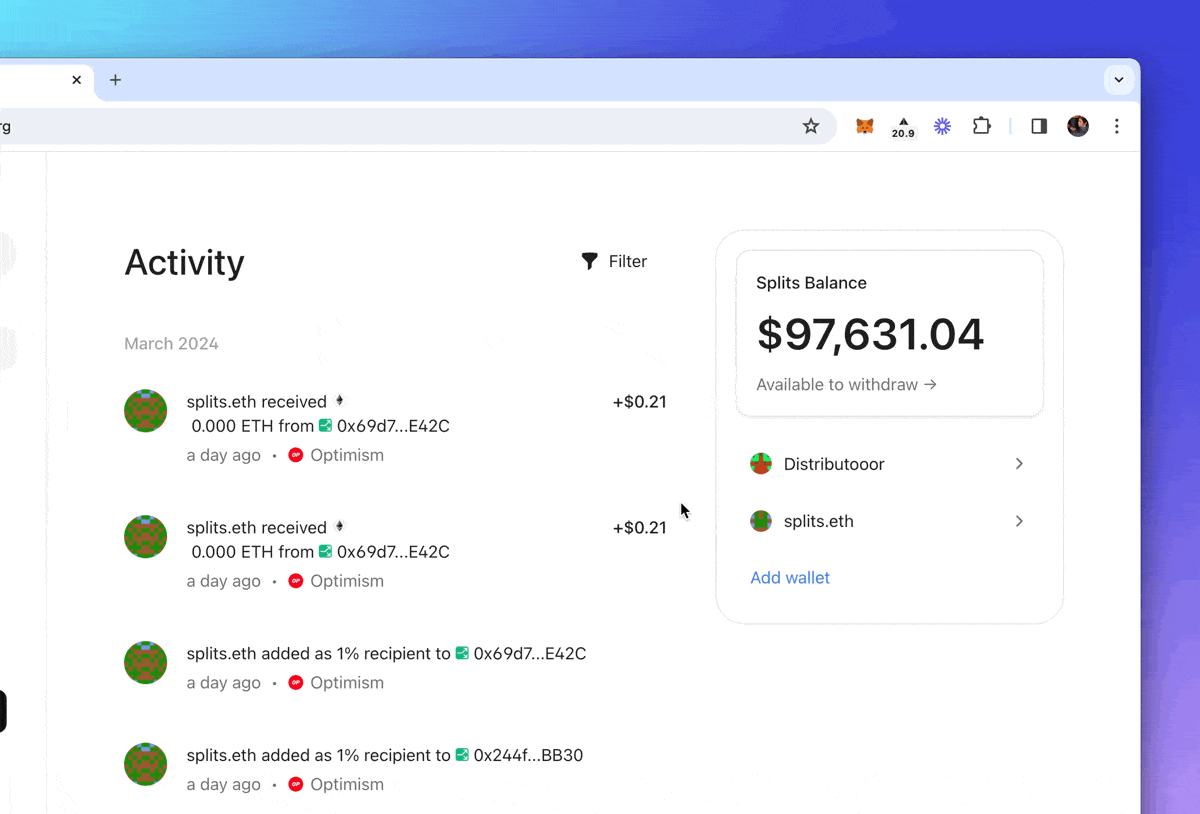Open address 0x69d7...E42C in second received entry

tap(393, 552)
